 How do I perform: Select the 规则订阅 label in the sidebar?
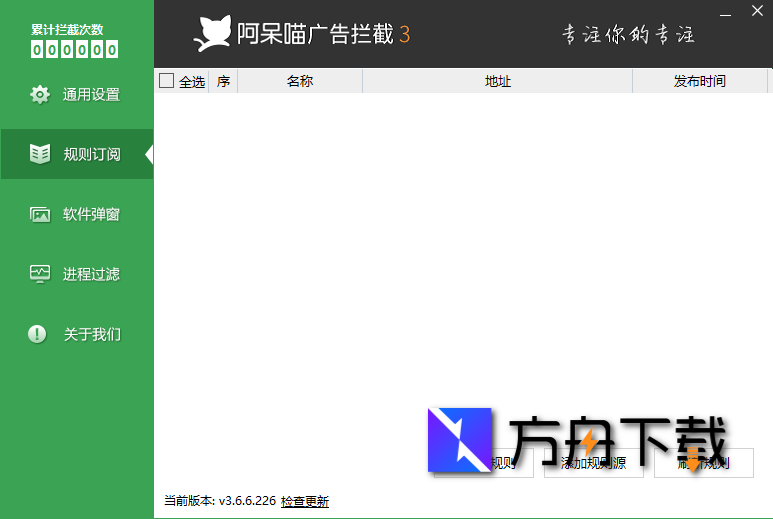pyautogui.click(x=92, y=154)
